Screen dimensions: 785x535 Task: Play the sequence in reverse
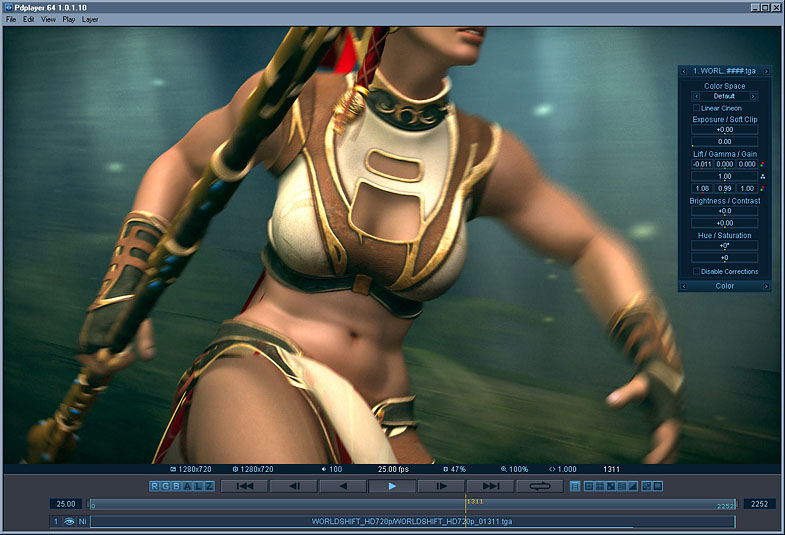[343, 486]
